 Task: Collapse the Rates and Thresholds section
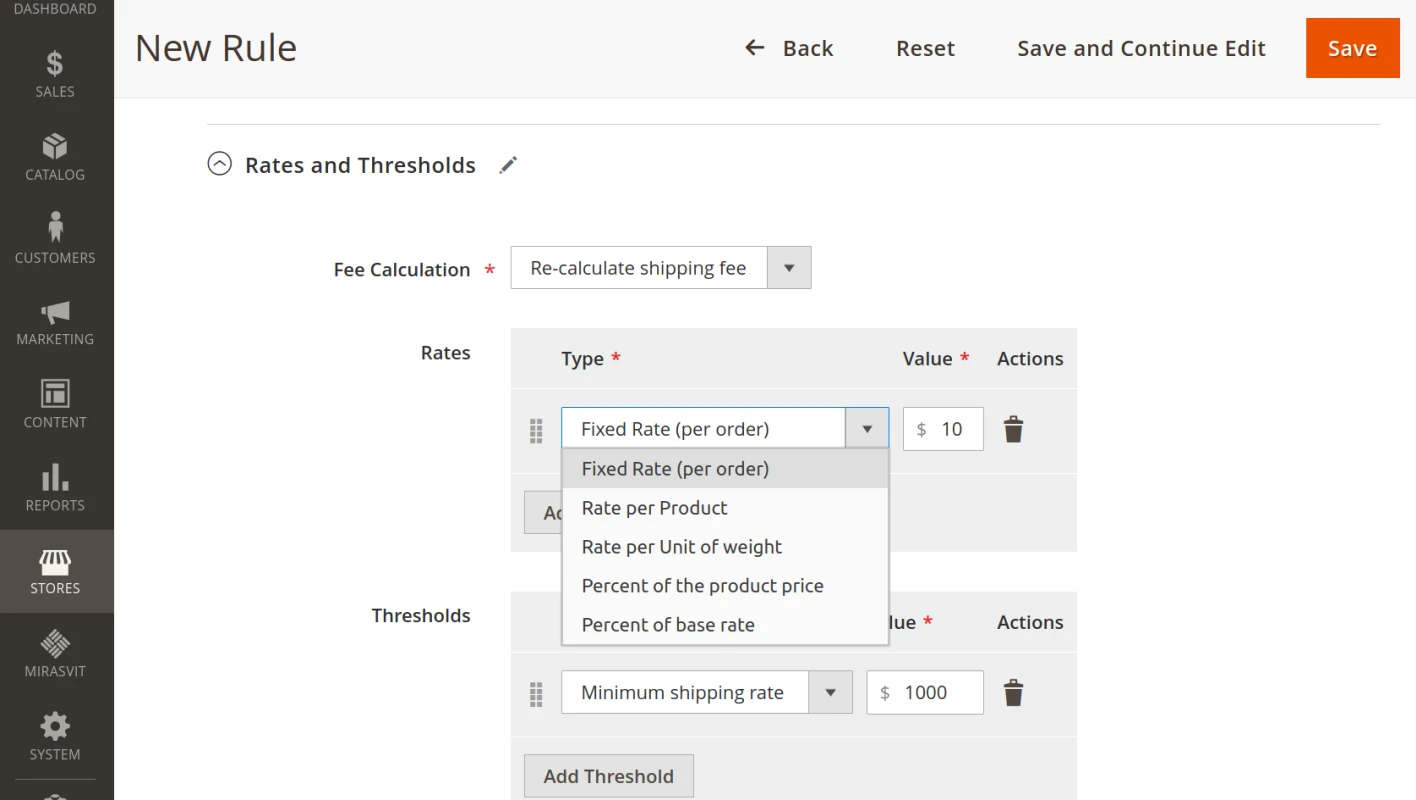coord(219,163)
